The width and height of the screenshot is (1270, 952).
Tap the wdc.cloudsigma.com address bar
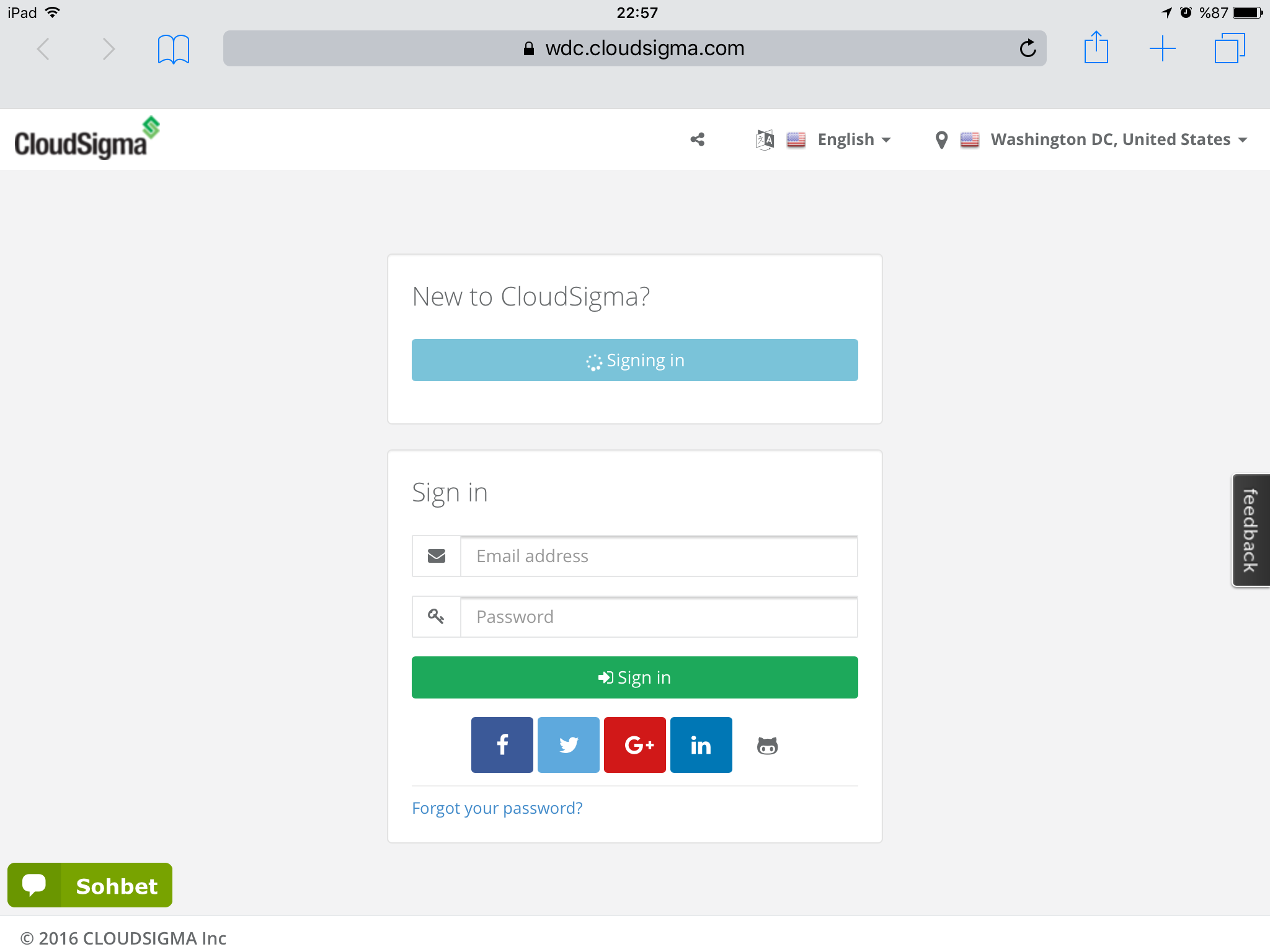click(634, 48)
